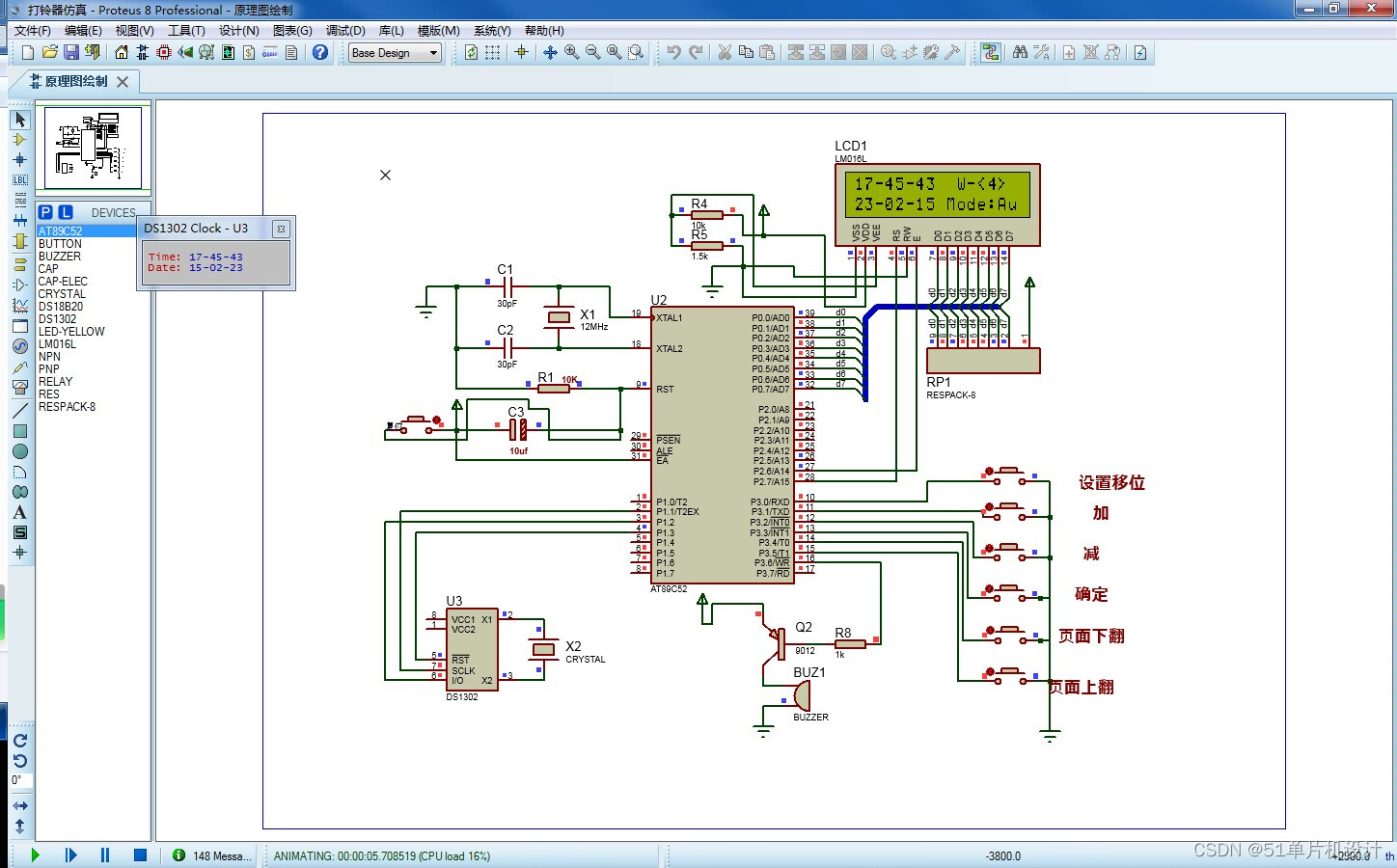Open the Base Design variant dropdown

tap(395, 53)
